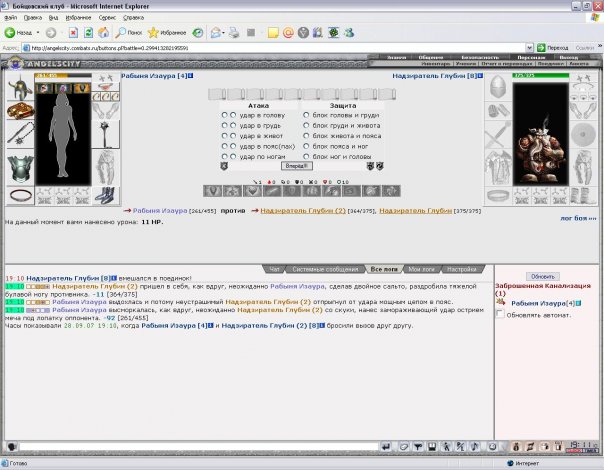Click the Stop icon in browser toolbar
The image size is (604, 470).
click(73, 33)
